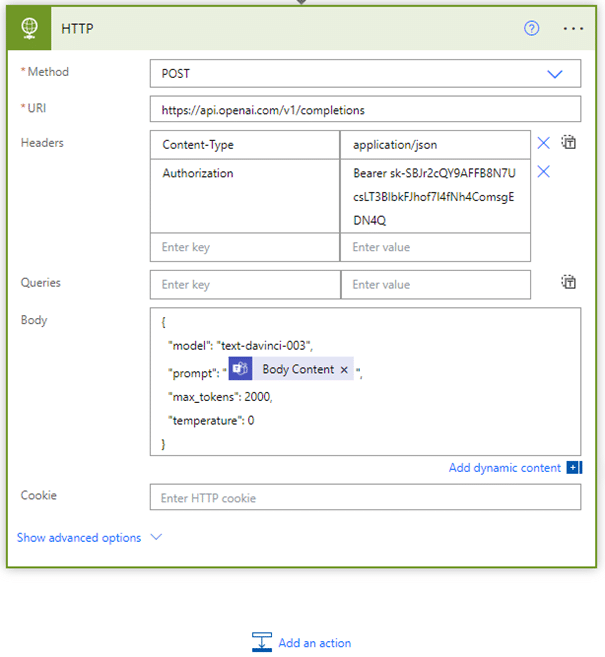
Task: Switch Headers to text mode icon
Action: [569, 142]
